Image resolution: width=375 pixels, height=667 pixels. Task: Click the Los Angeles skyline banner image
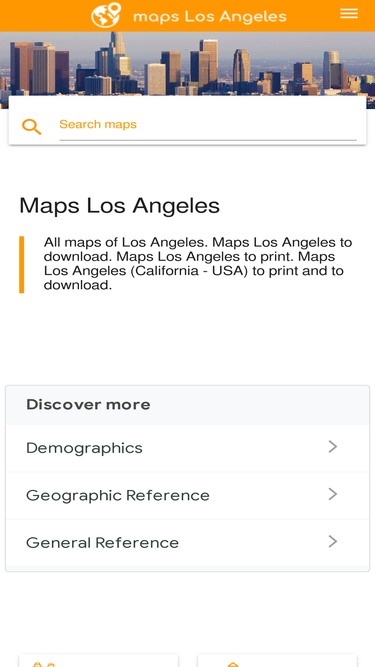pos(188,64)
